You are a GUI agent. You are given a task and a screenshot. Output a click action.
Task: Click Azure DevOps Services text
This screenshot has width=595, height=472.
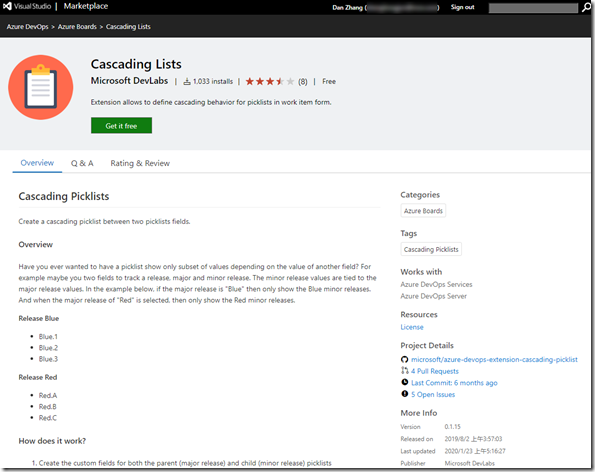point(436,284)
